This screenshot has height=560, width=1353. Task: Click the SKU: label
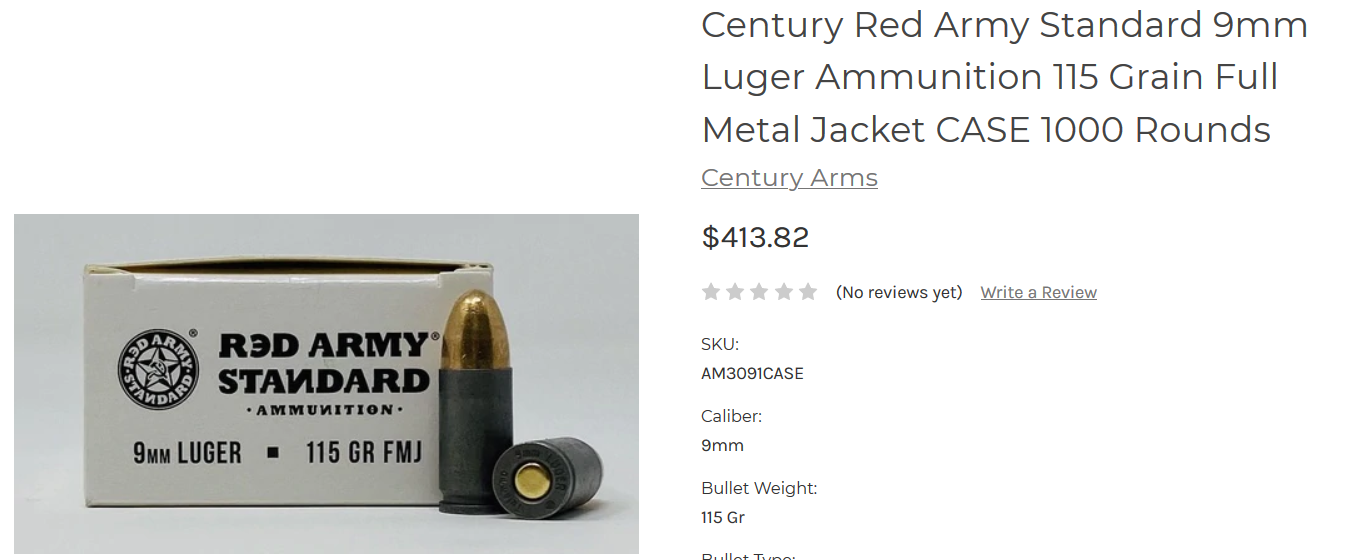(720, 344)
